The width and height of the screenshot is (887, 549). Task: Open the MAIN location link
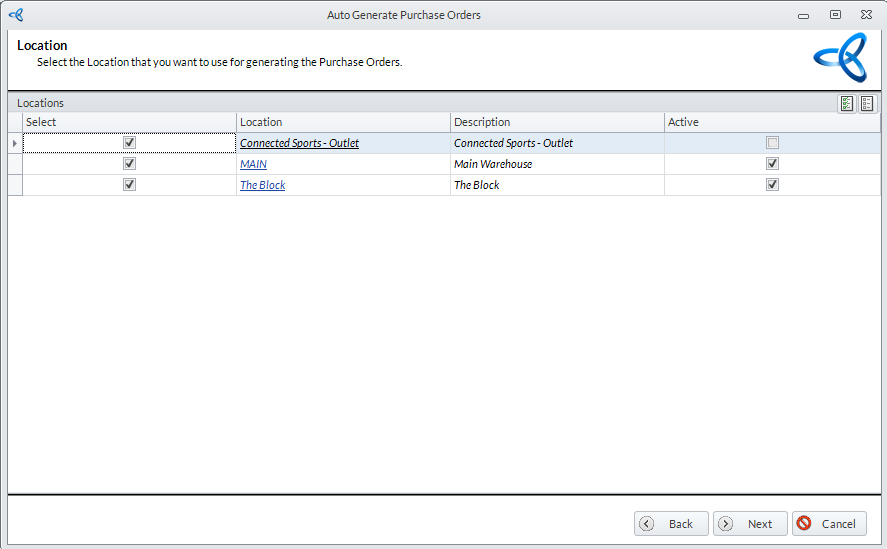click(253, 164)
